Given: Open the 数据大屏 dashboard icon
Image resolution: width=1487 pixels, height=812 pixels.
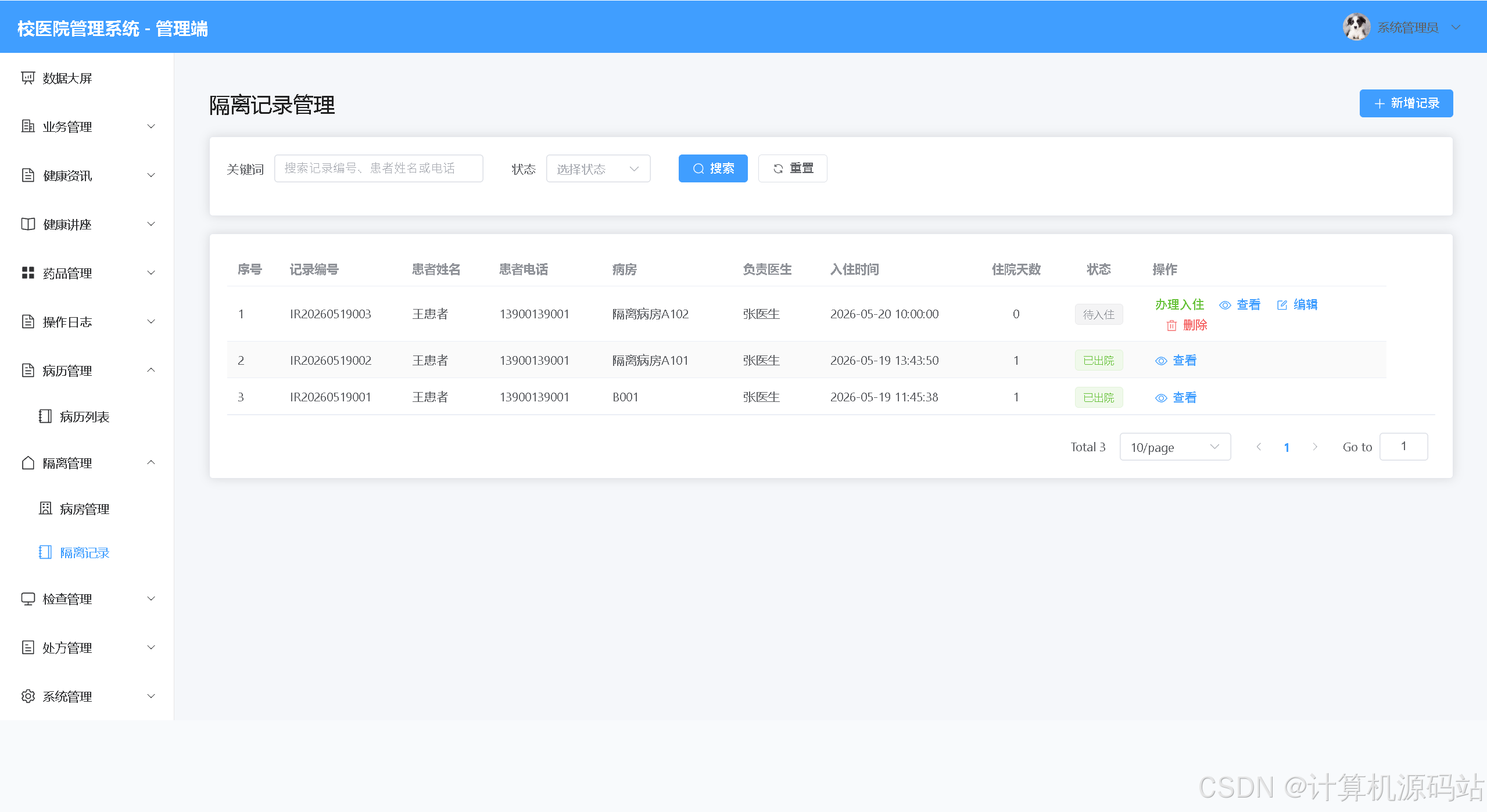Looking at the screenshot, I should (x=28, y=78).
